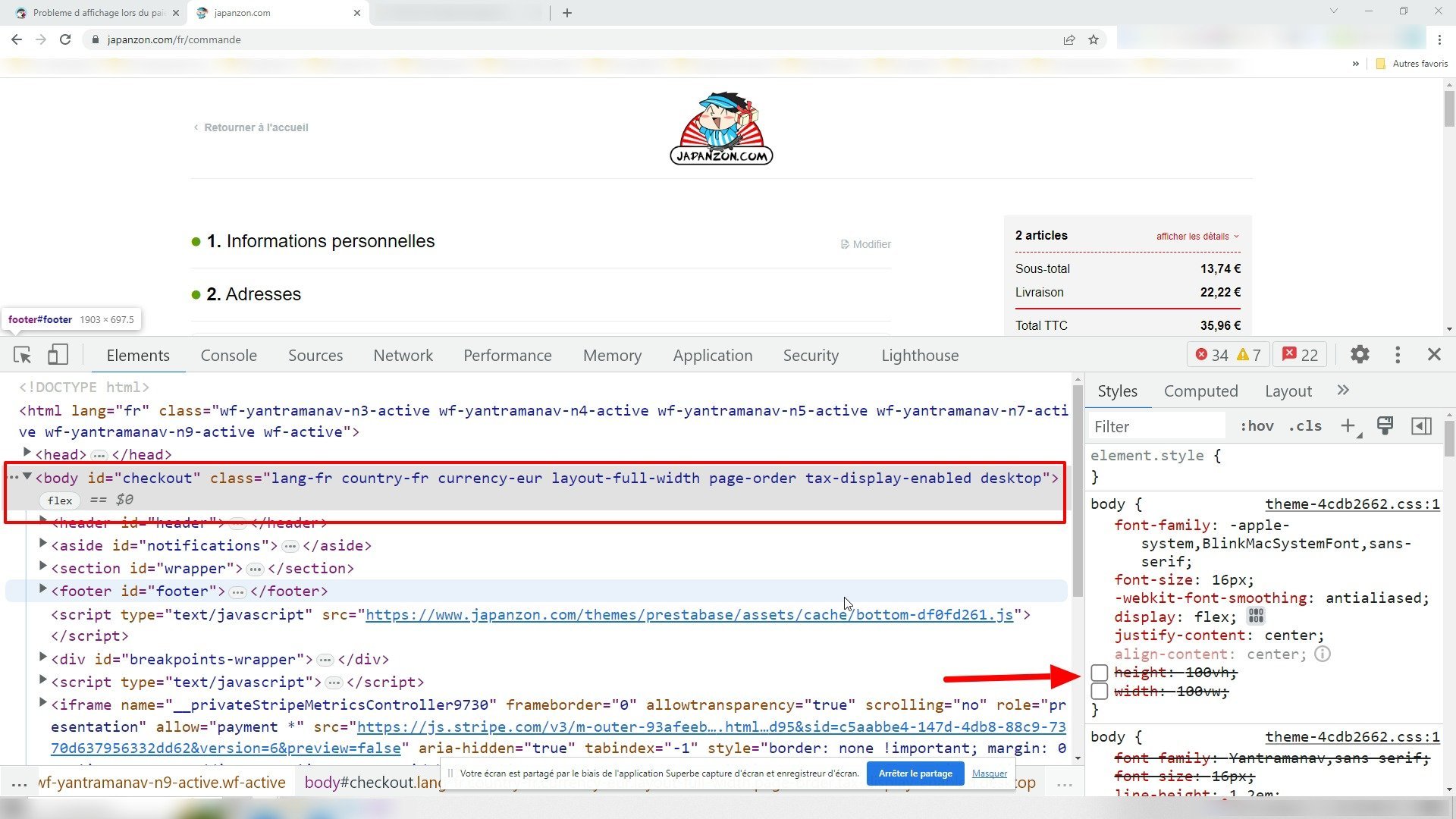1456x819 pixels.
Task: Open the Autres favoris folder
Action: (x=1412, y=64)
